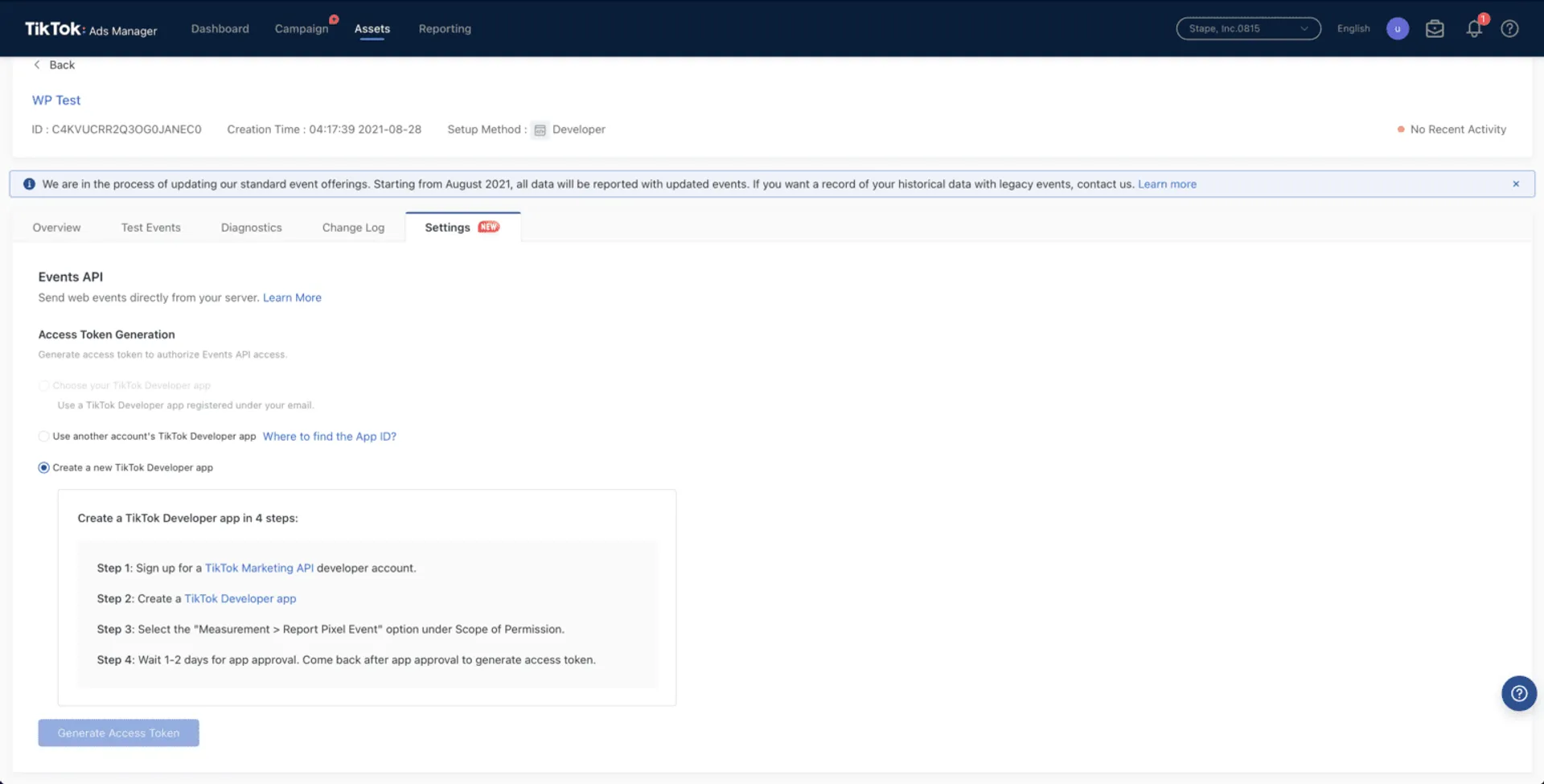Go back using the Back arrow
This screenshot has width=1544, height=784.
pyautogui.click(x=54, y=65)
